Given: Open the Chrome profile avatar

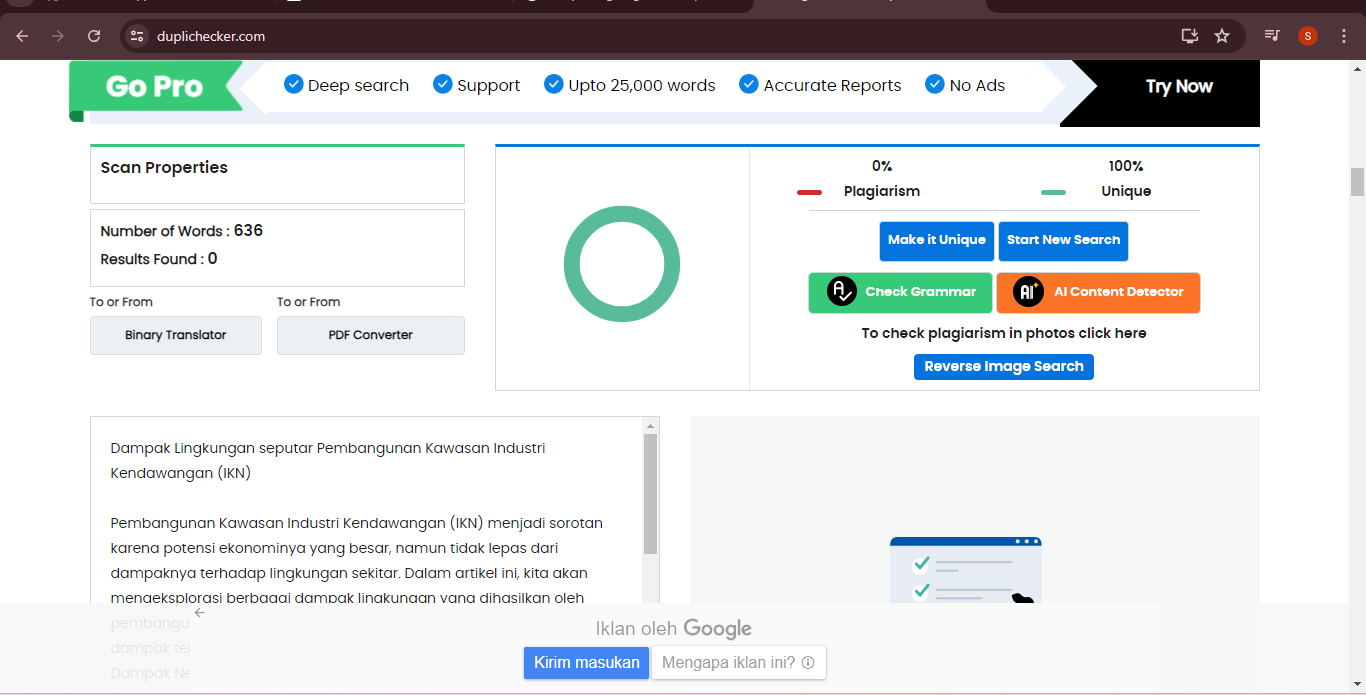Looking at the screenshot, I should pyautogui.click(x=1308, y=36).
